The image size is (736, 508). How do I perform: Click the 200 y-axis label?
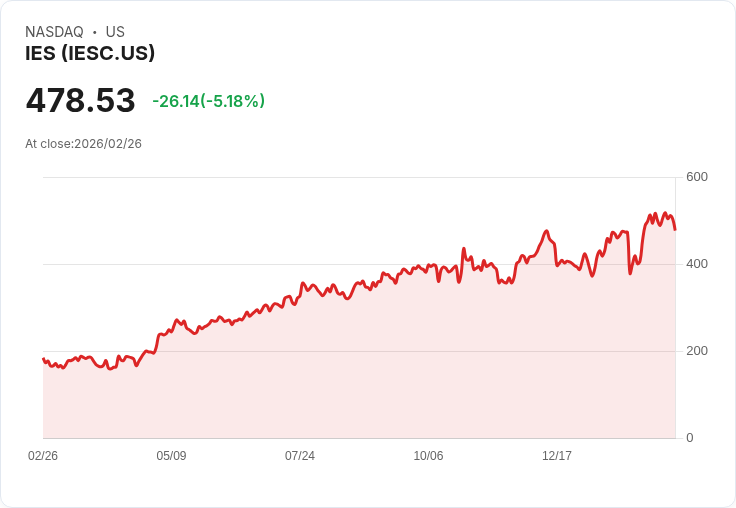[x=697, y=351]
